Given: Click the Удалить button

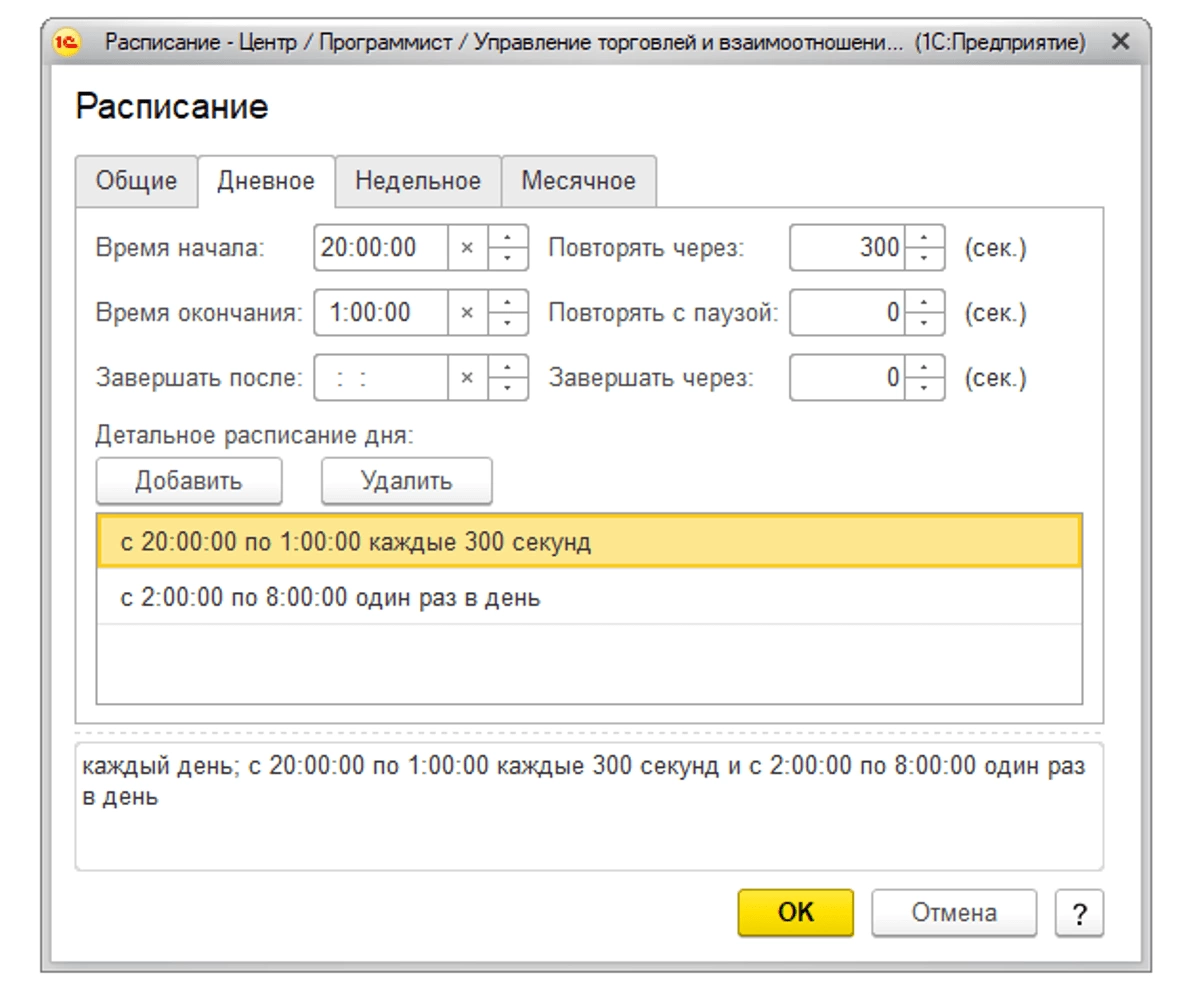Looking at the screenshot, I should pyautogui.click(x=406, y=481).
